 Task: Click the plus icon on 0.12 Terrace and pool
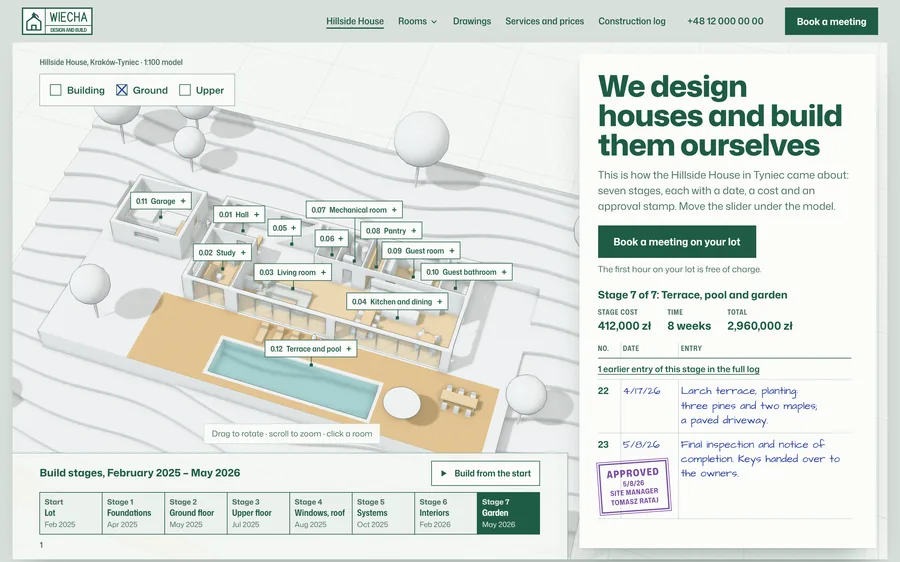click(348, 348)
